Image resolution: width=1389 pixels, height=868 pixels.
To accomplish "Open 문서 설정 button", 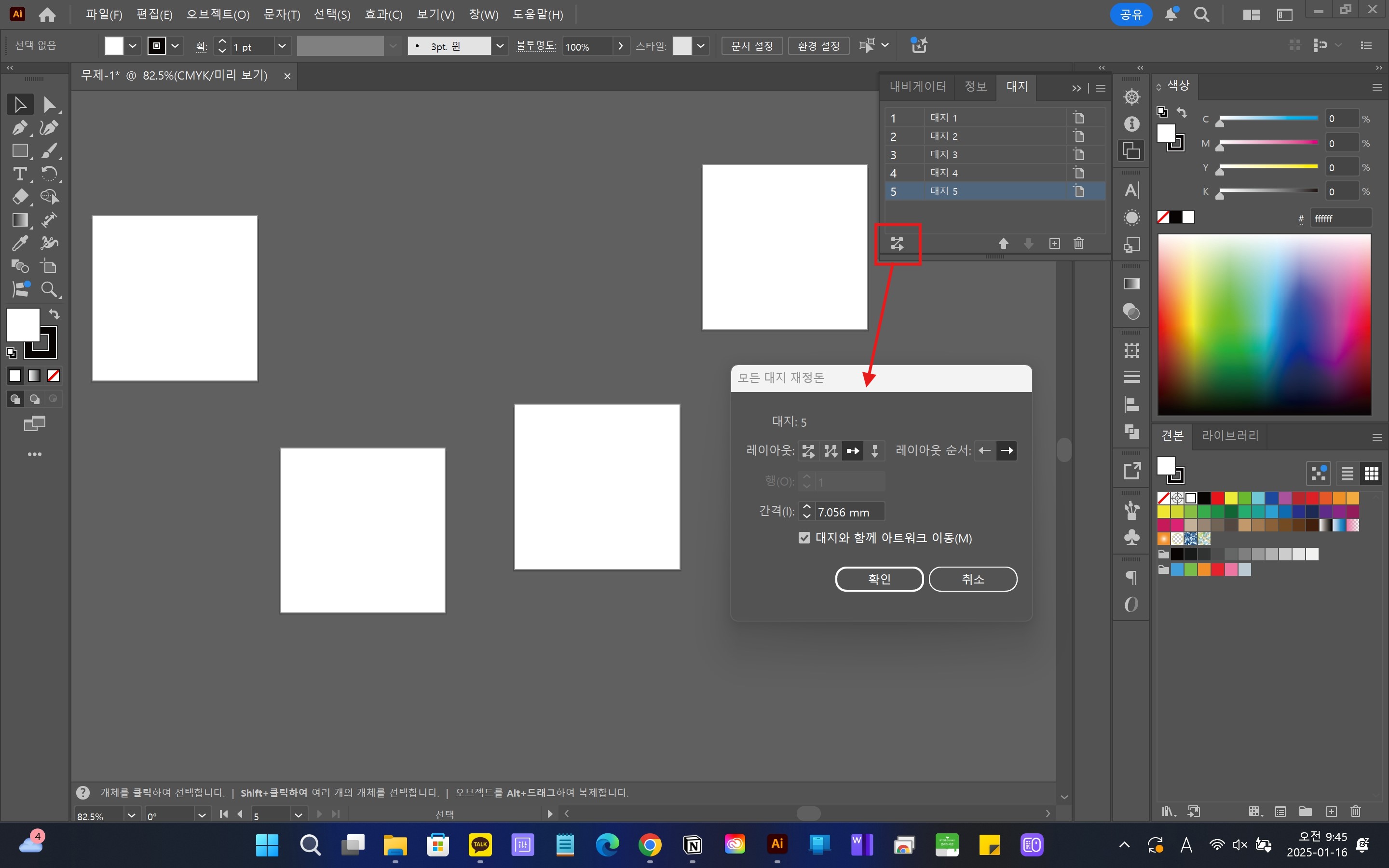I will click(x=752, y=46).
